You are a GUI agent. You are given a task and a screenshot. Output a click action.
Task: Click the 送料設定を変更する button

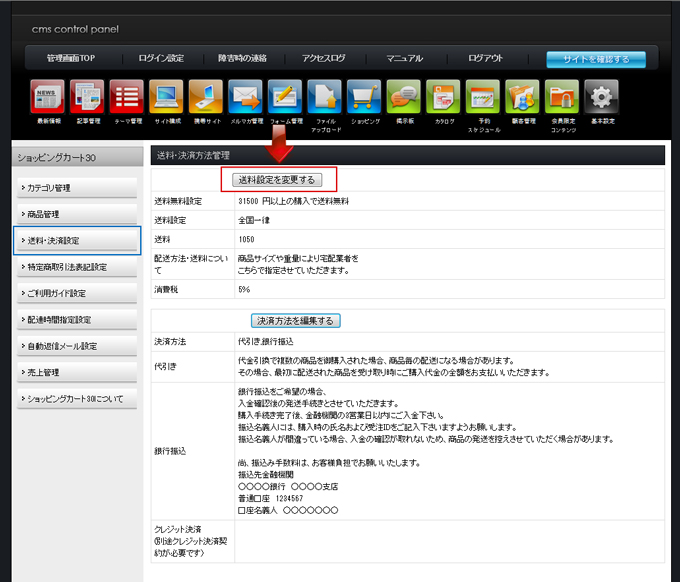[x=276, y=180]
